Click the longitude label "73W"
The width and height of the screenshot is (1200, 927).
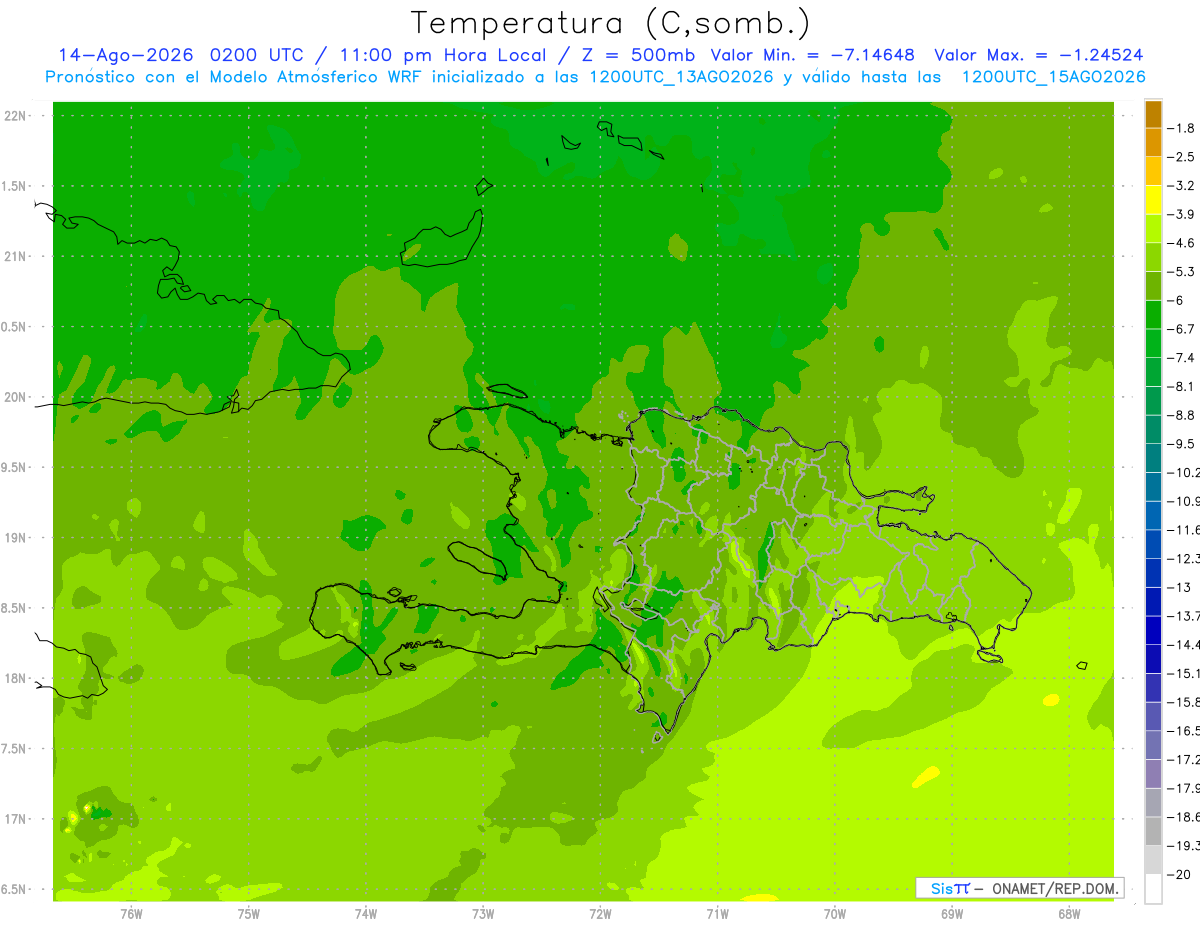tap(483, 914)
